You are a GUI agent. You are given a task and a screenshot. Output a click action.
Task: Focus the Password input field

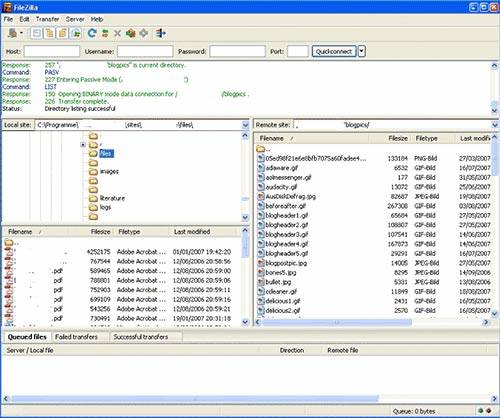[237, 51]
